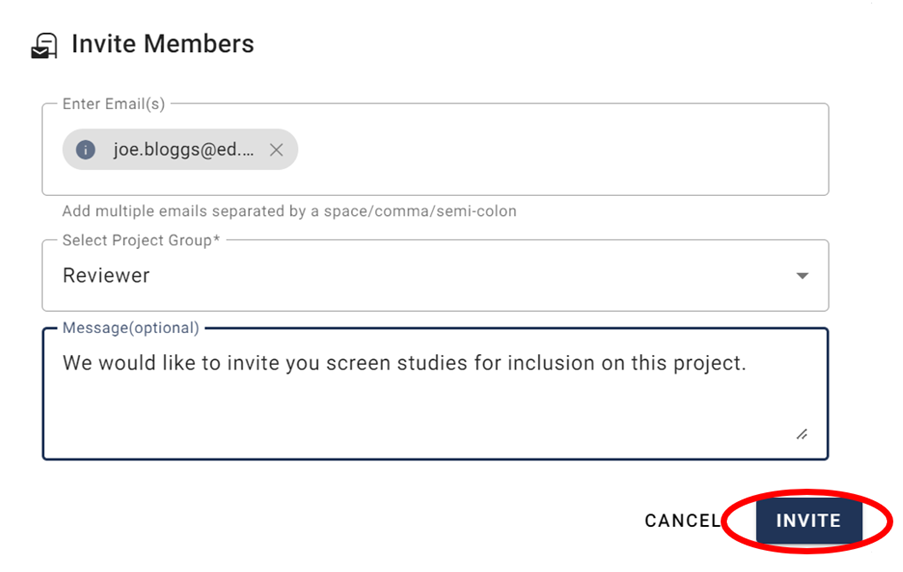The width and height of the screenshot is (903, 572).
Task: Click the Enter Email(s) field label
Action: [x=113, y=104]
